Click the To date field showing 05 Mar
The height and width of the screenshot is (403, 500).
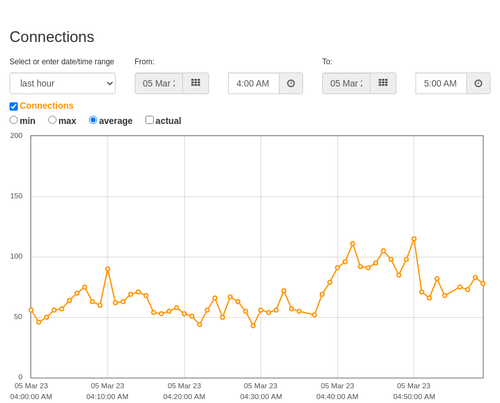[x=346, y=83]
